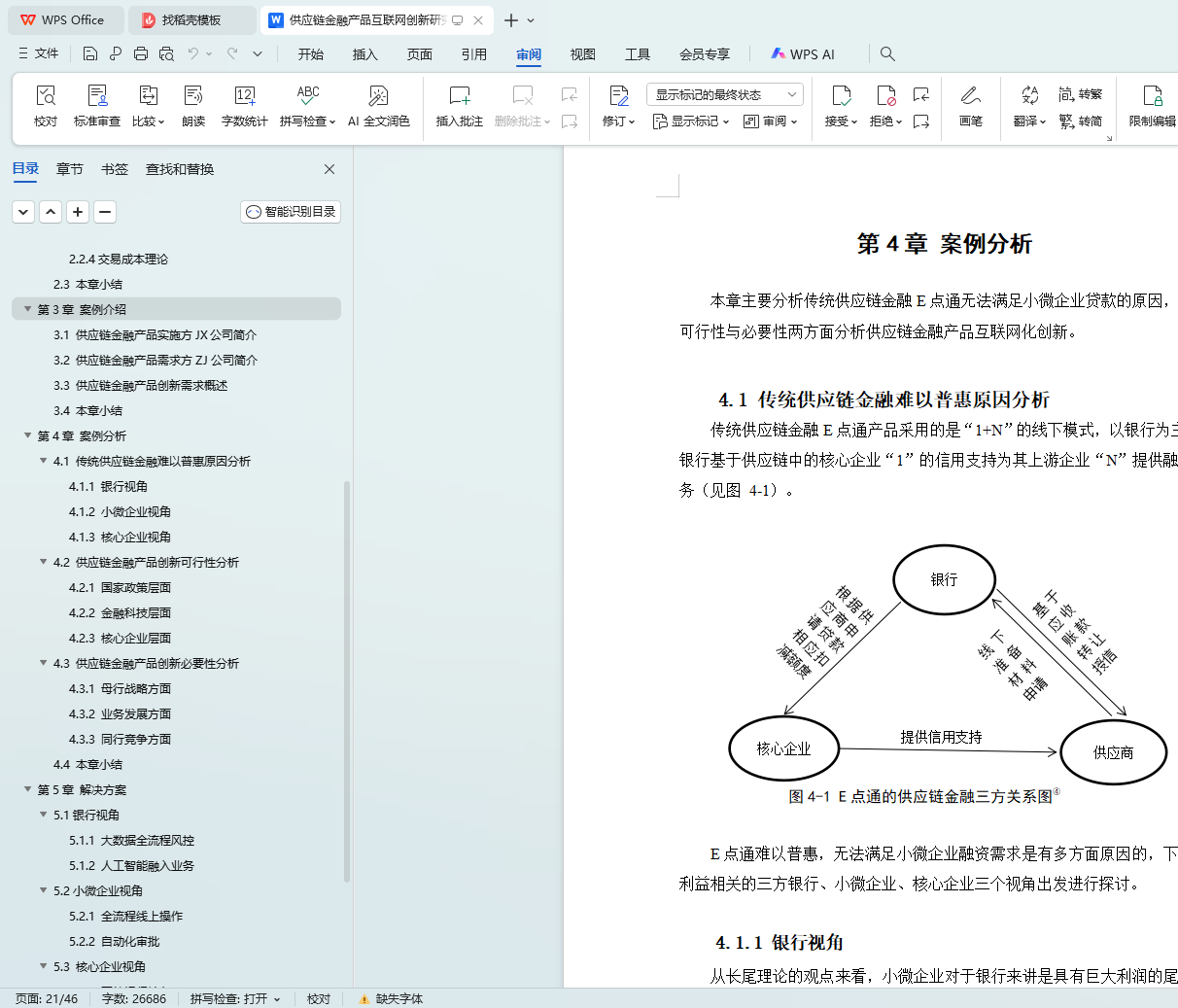
Task: Collapse the 4.2 outline section
Action: 43,562
